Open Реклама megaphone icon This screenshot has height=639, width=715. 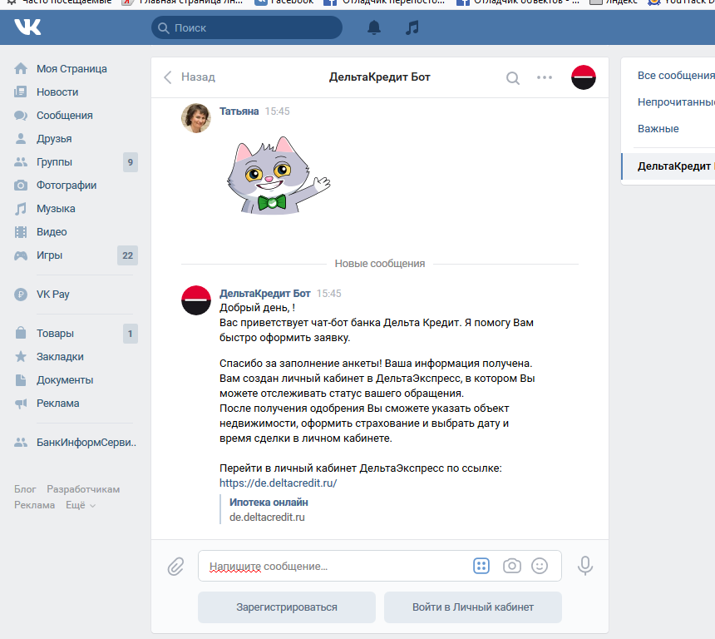[21, 403]
